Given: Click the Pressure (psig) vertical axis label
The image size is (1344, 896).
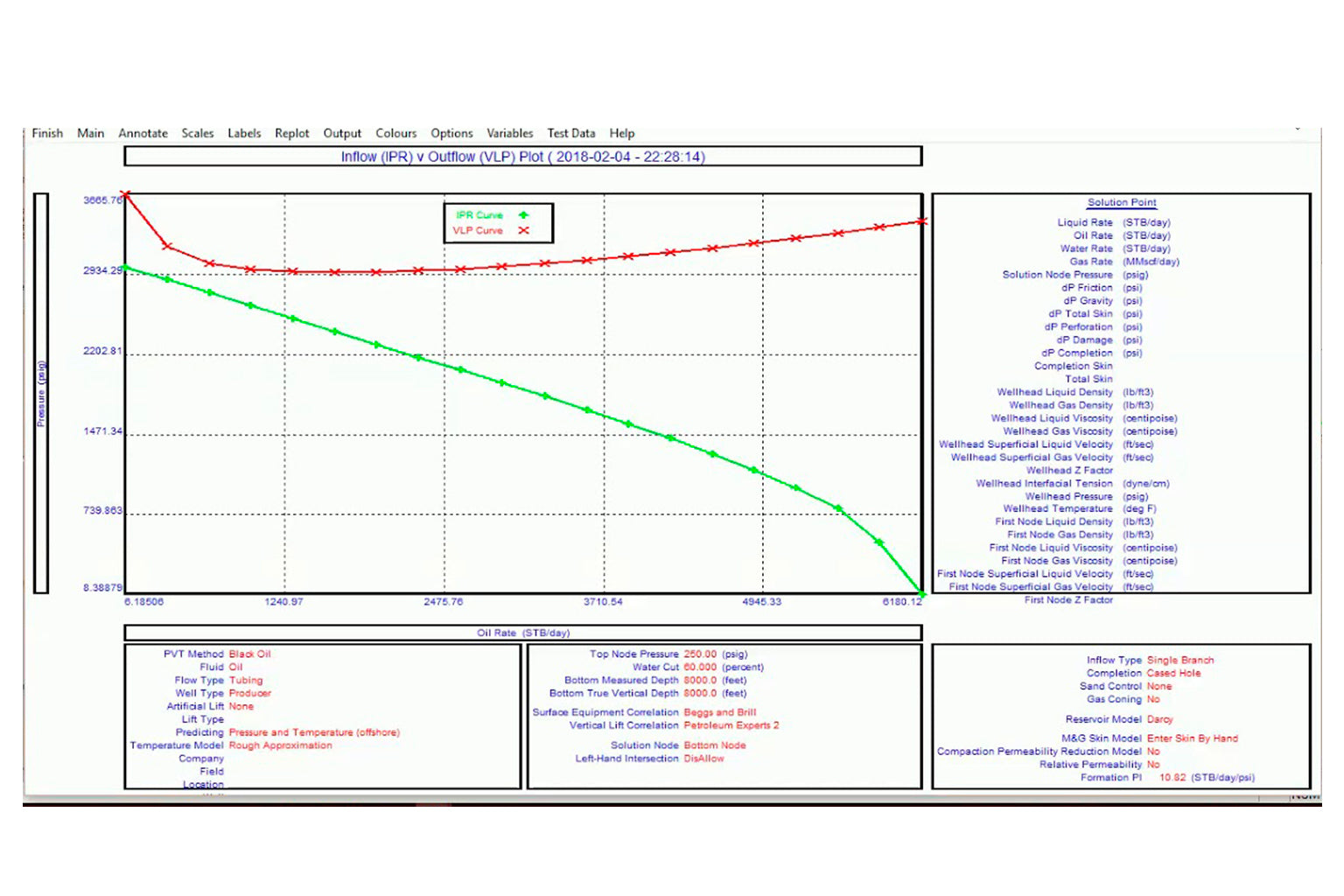Looking at the screenshot, I should pyautogui.click(x=41, y=394).
